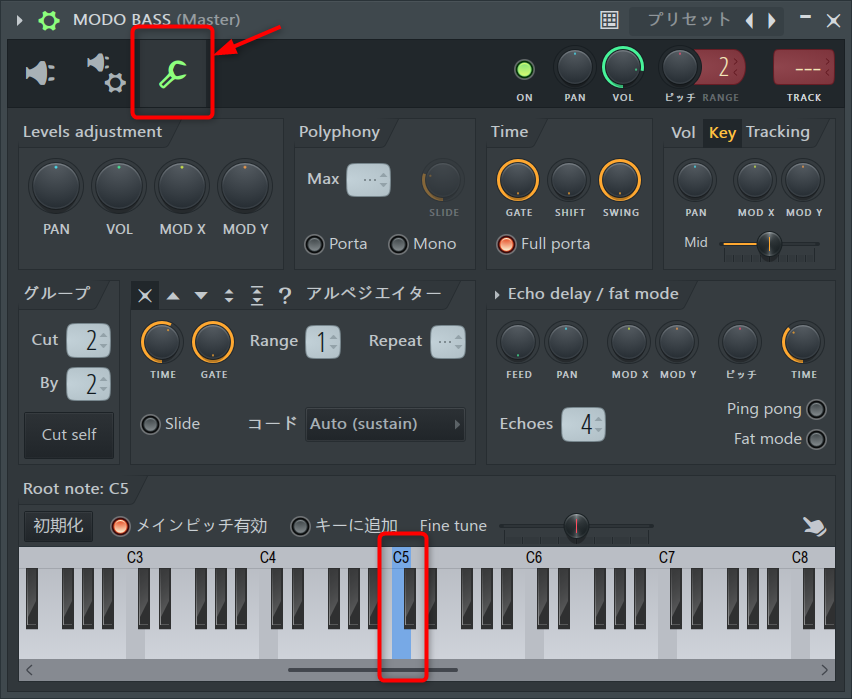Enable Ping pong echo mode

pyautogui.click(x=817, y=409)
